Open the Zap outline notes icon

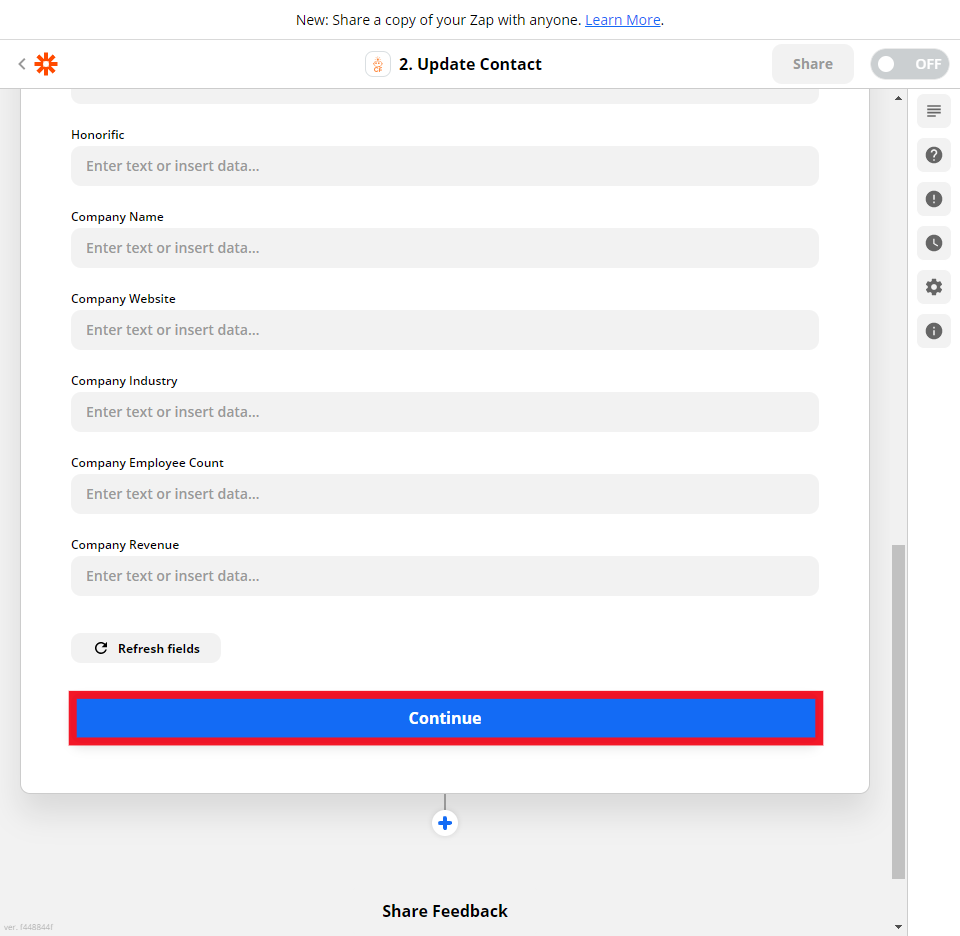[934, 111]
